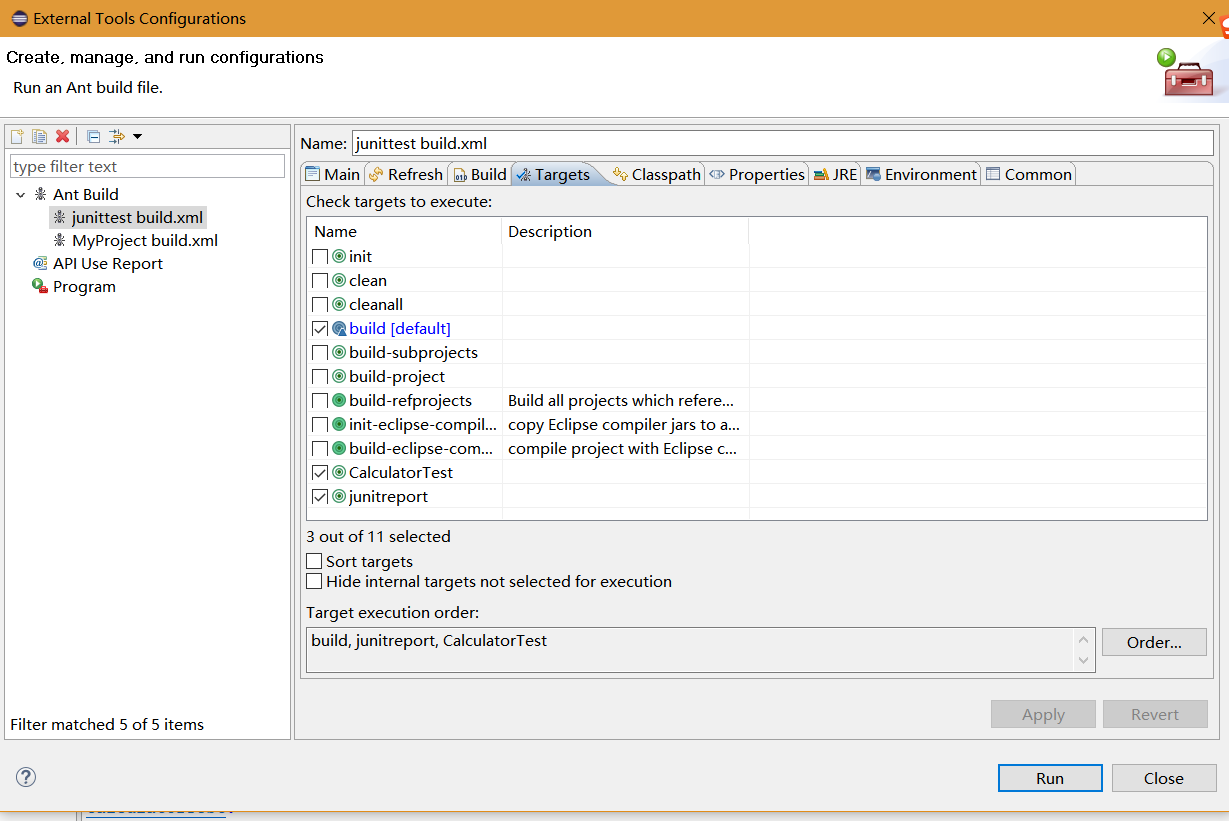Click the Ant Build ant icon
The height and width of the screenshot is (821, 1229).
(40, 194)
